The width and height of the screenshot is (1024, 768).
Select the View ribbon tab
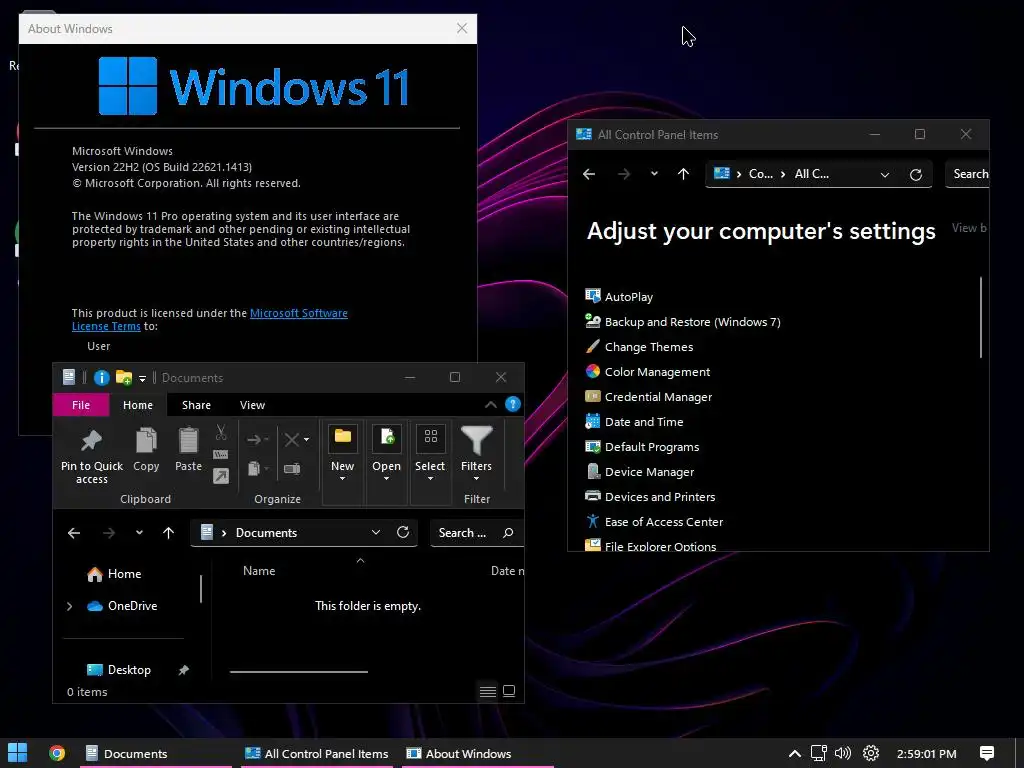(x=252, y=405)
